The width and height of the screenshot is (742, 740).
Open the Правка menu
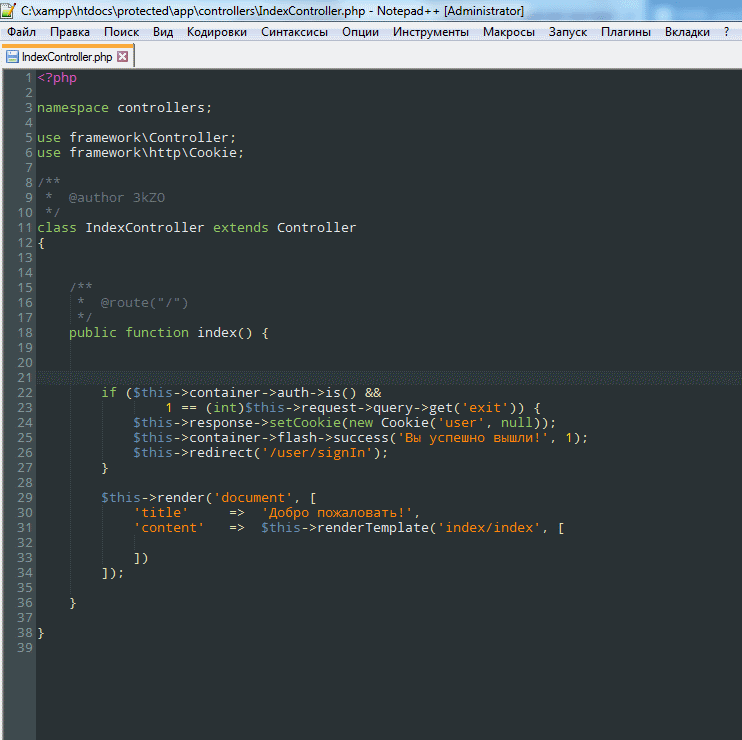[70, 32]
